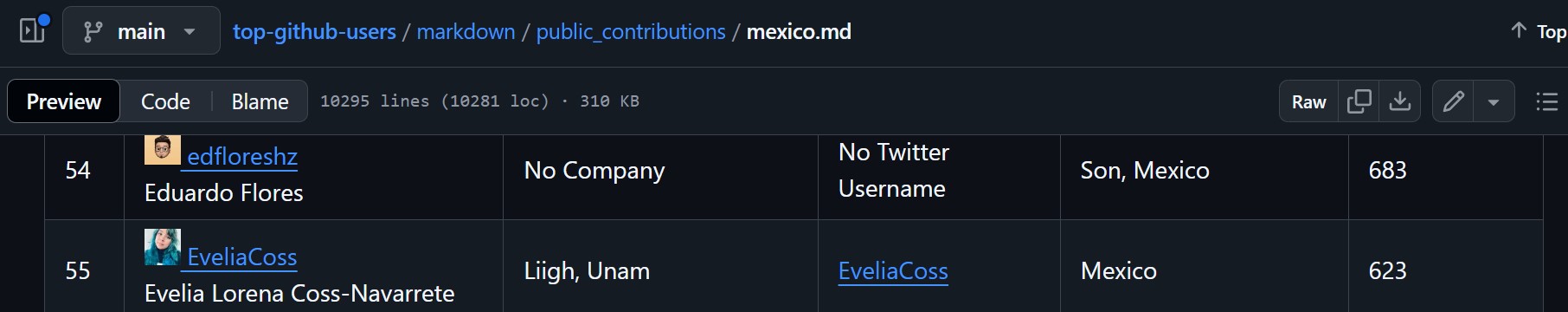Click the EveliaCoss avatar image

click(162, 247)
